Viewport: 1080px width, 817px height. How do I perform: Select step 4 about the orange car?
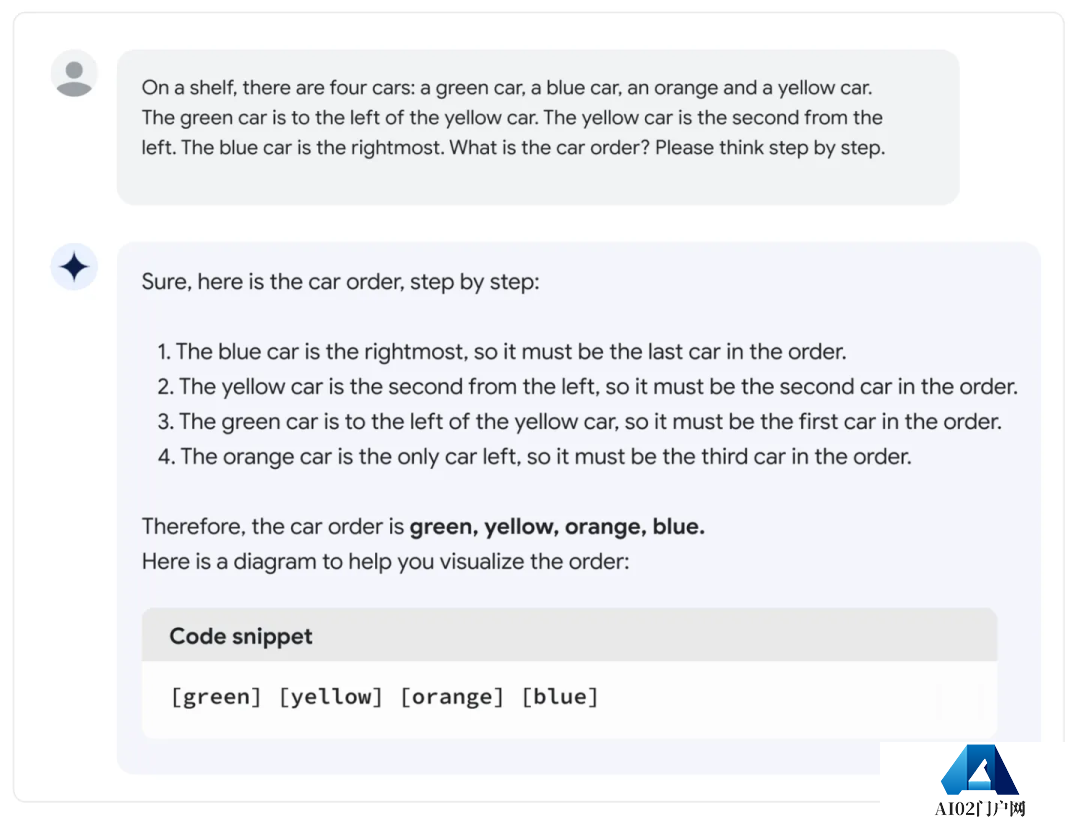pyautogui.click(x=534, y=457)
